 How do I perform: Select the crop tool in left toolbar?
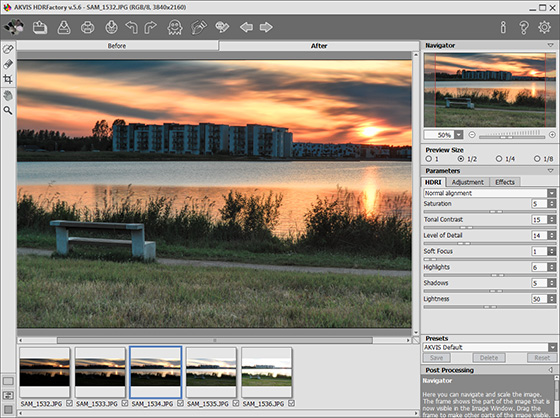click(8, 79)
